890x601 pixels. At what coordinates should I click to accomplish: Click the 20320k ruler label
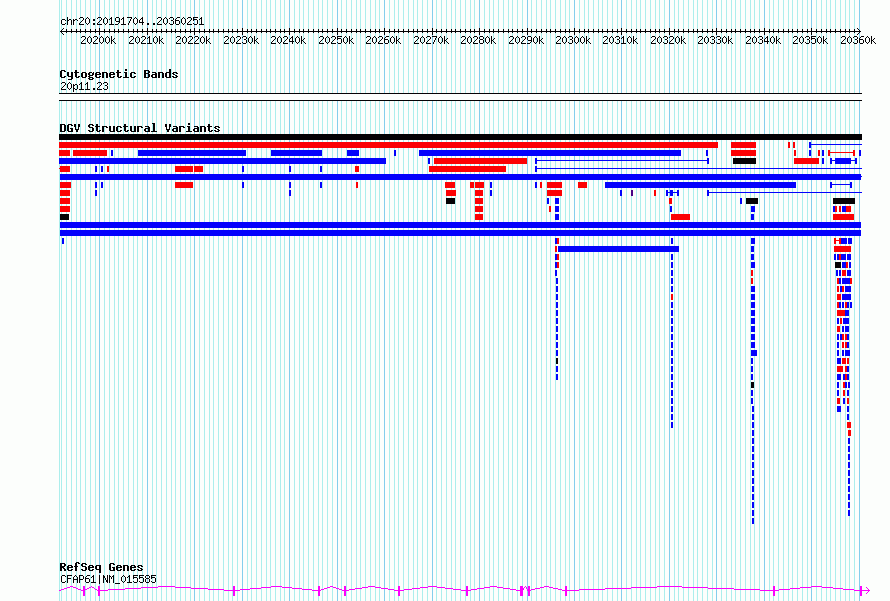(668, 40)
